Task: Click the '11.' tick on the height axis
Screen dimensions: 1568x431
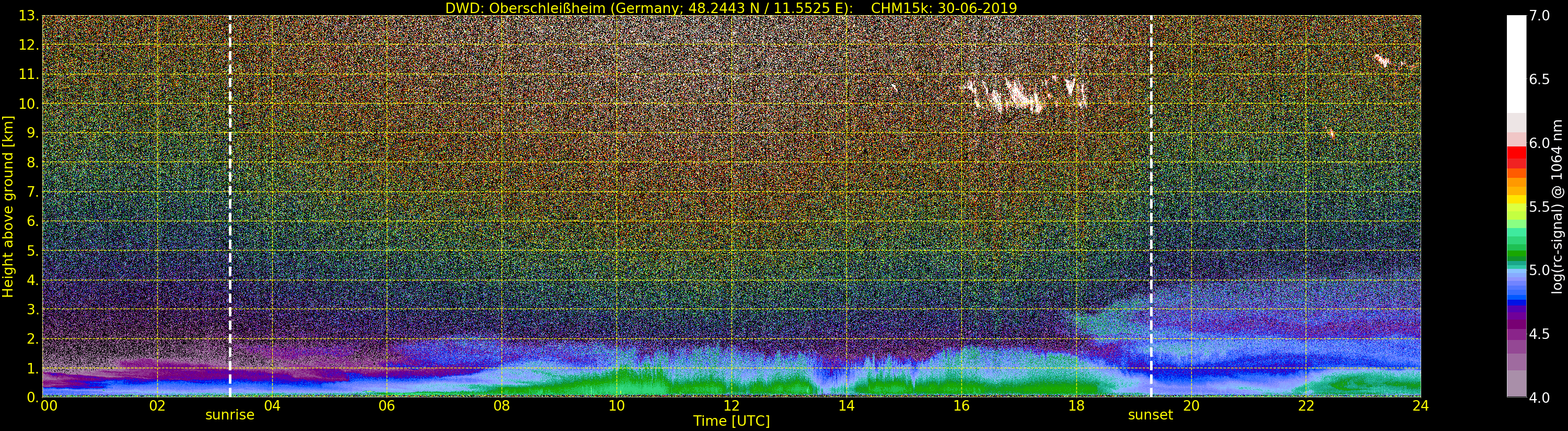Action: [x=29, y=74]
